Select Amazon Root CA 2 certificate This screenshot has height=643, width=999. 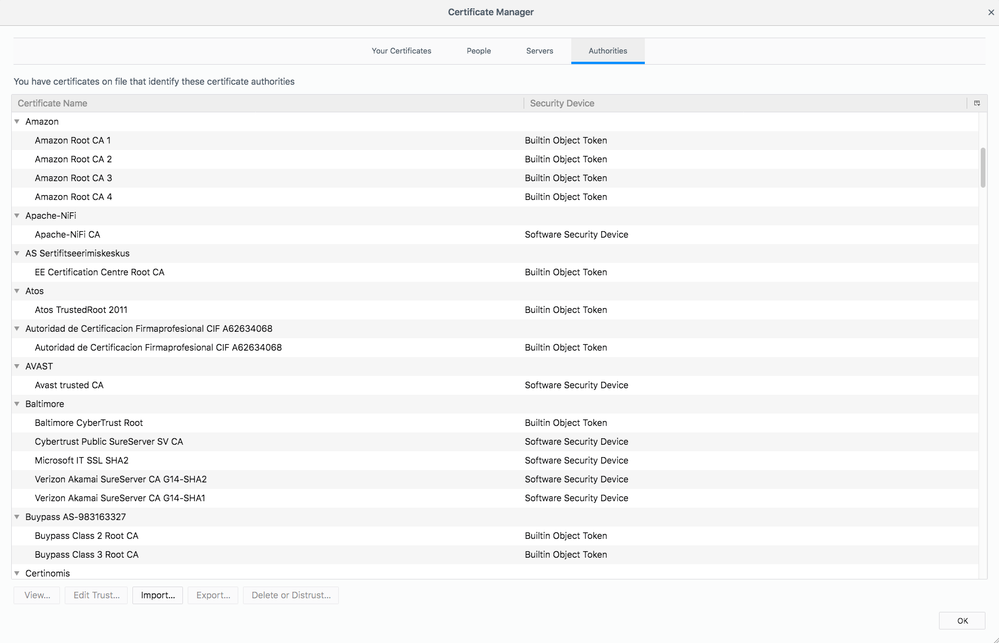coord(495,159)
